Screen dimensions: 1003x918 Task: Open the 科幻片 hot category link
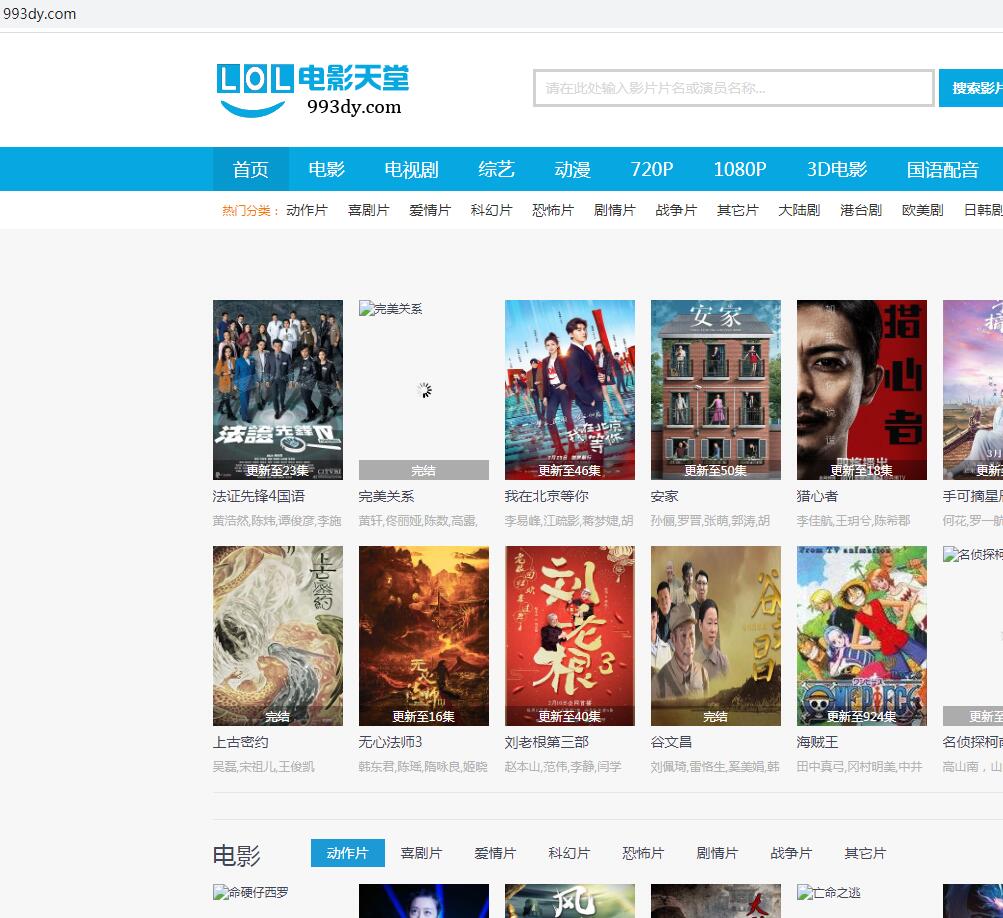(491, 210)
